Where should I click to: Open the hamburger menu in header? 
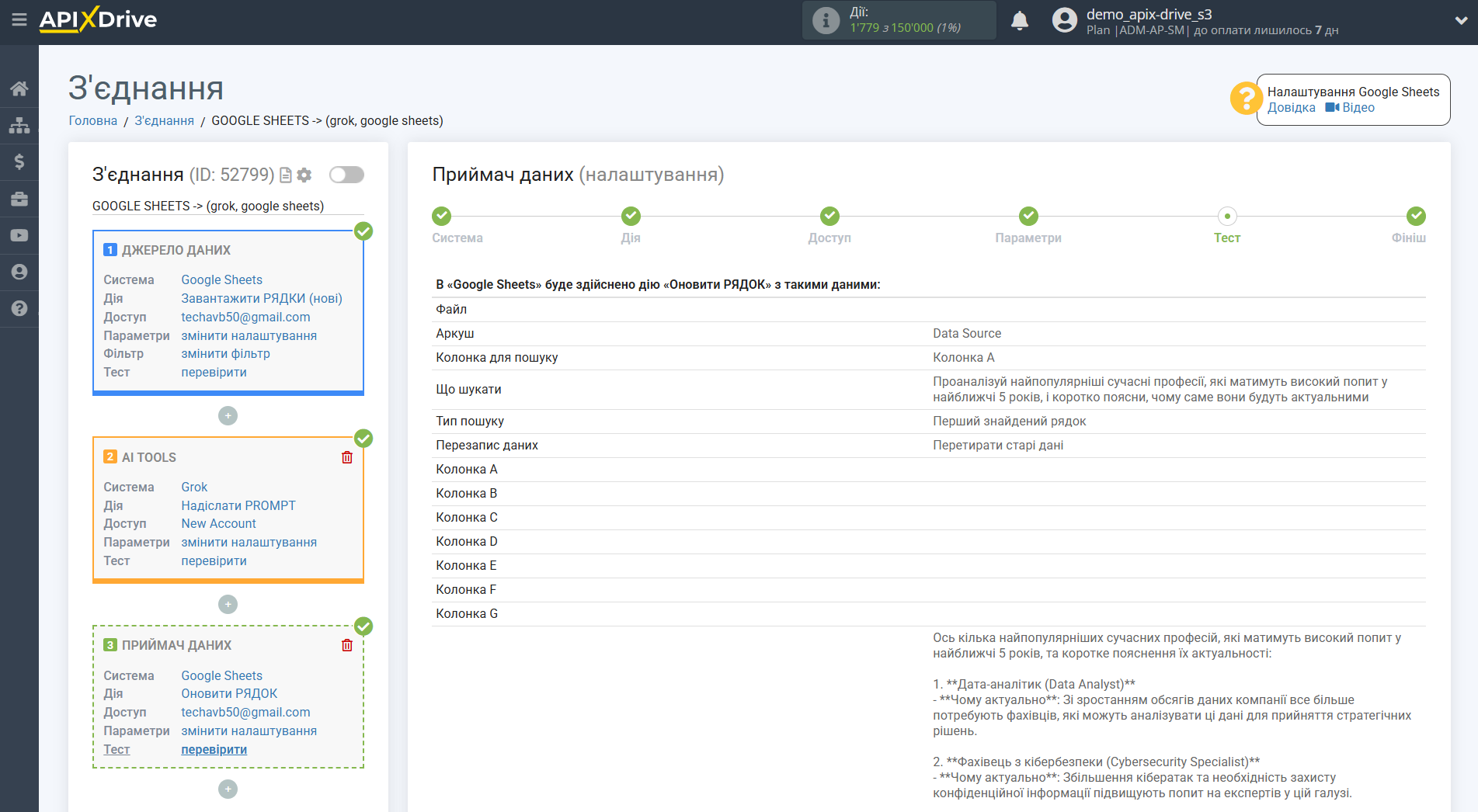click(x=19, y=19)
